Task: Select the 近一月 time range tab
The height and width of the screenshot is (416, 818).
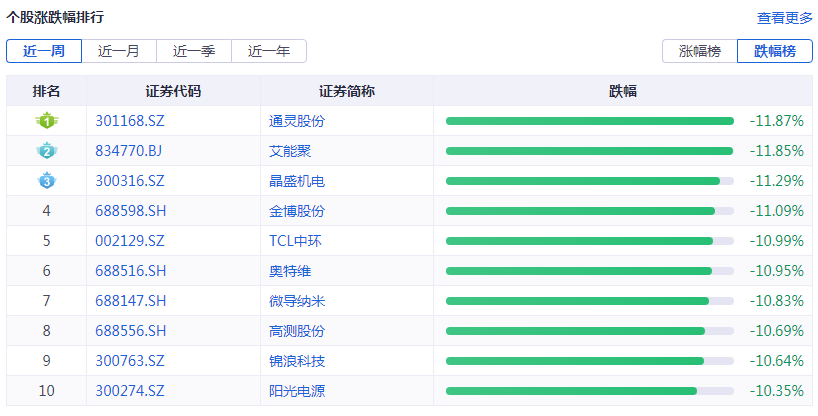Action: (x=119, y=51)
